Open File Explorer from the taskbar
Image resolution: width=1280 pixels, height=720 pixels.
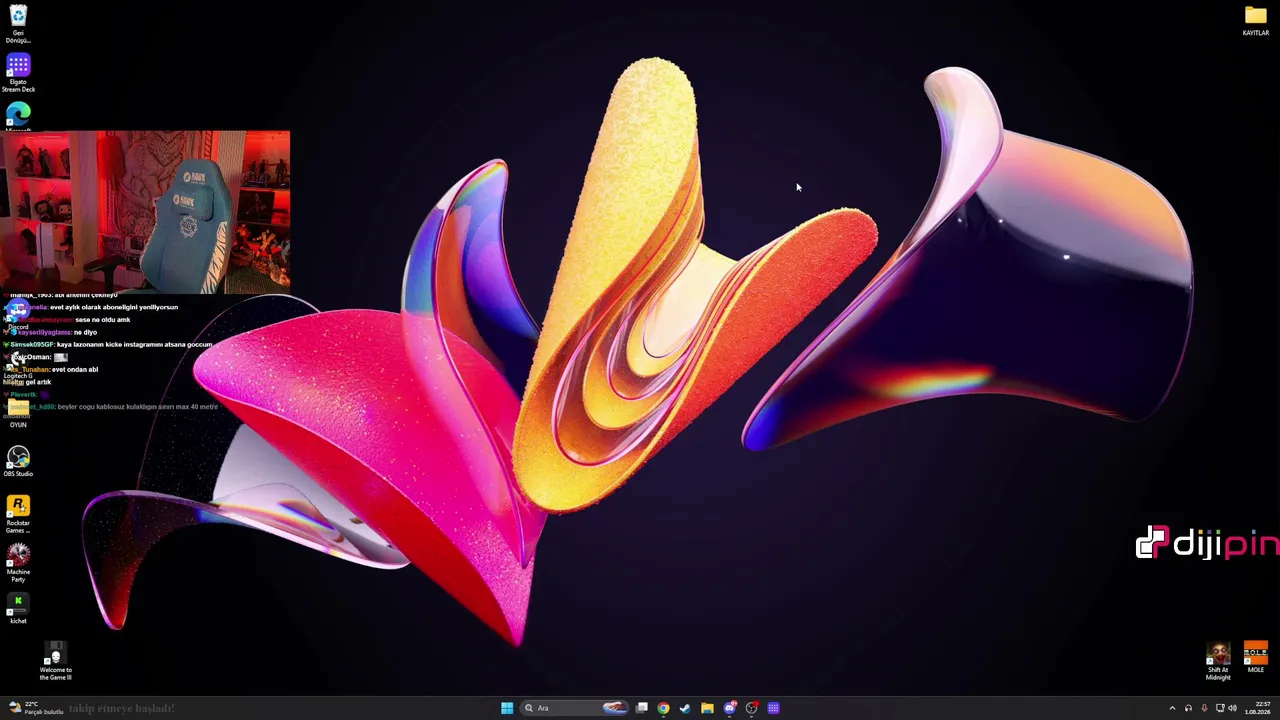tap(707, 708)
